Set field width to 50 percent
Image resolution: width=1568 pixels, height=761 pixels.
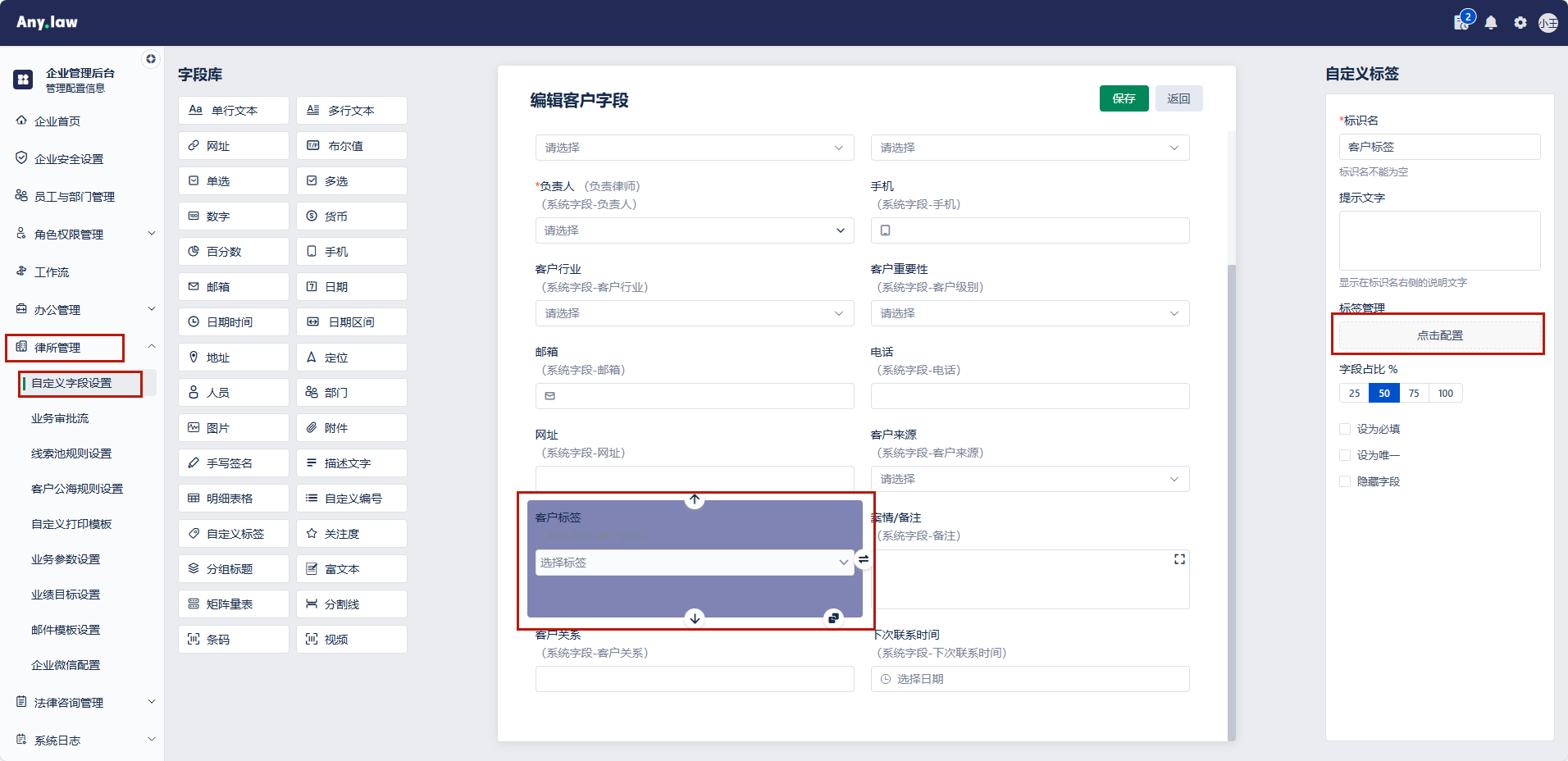click(1384, 394)
